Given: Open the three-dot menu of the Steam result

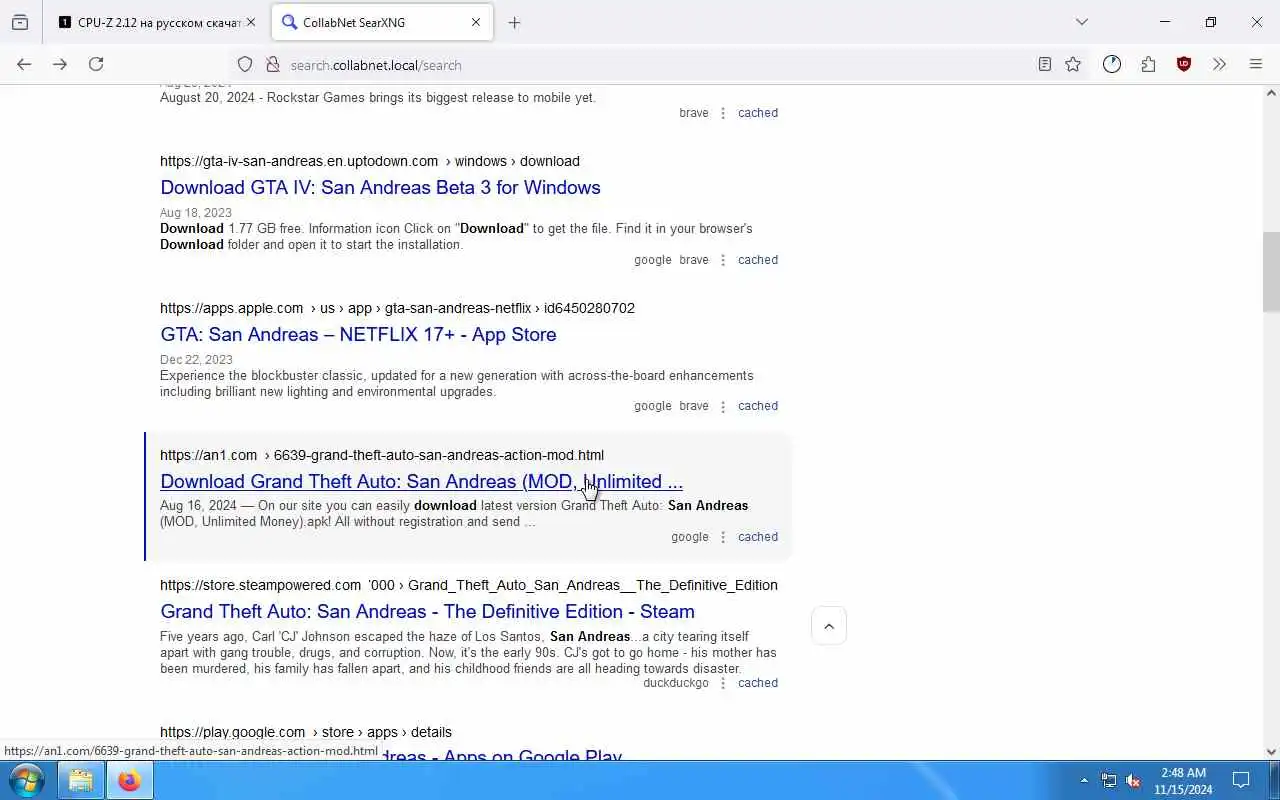Looking at the screenshot, I should click(723, 683).
